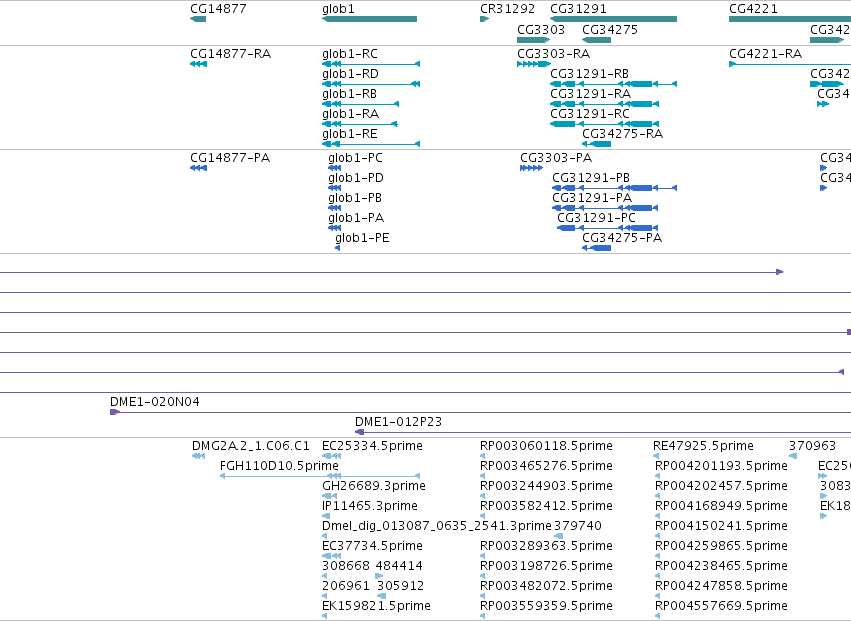Select the RP003582412.5prime EST
Image resolution: width=851 pixels, height=621 pixels.
pyautogui.click(x=547, y=506)
